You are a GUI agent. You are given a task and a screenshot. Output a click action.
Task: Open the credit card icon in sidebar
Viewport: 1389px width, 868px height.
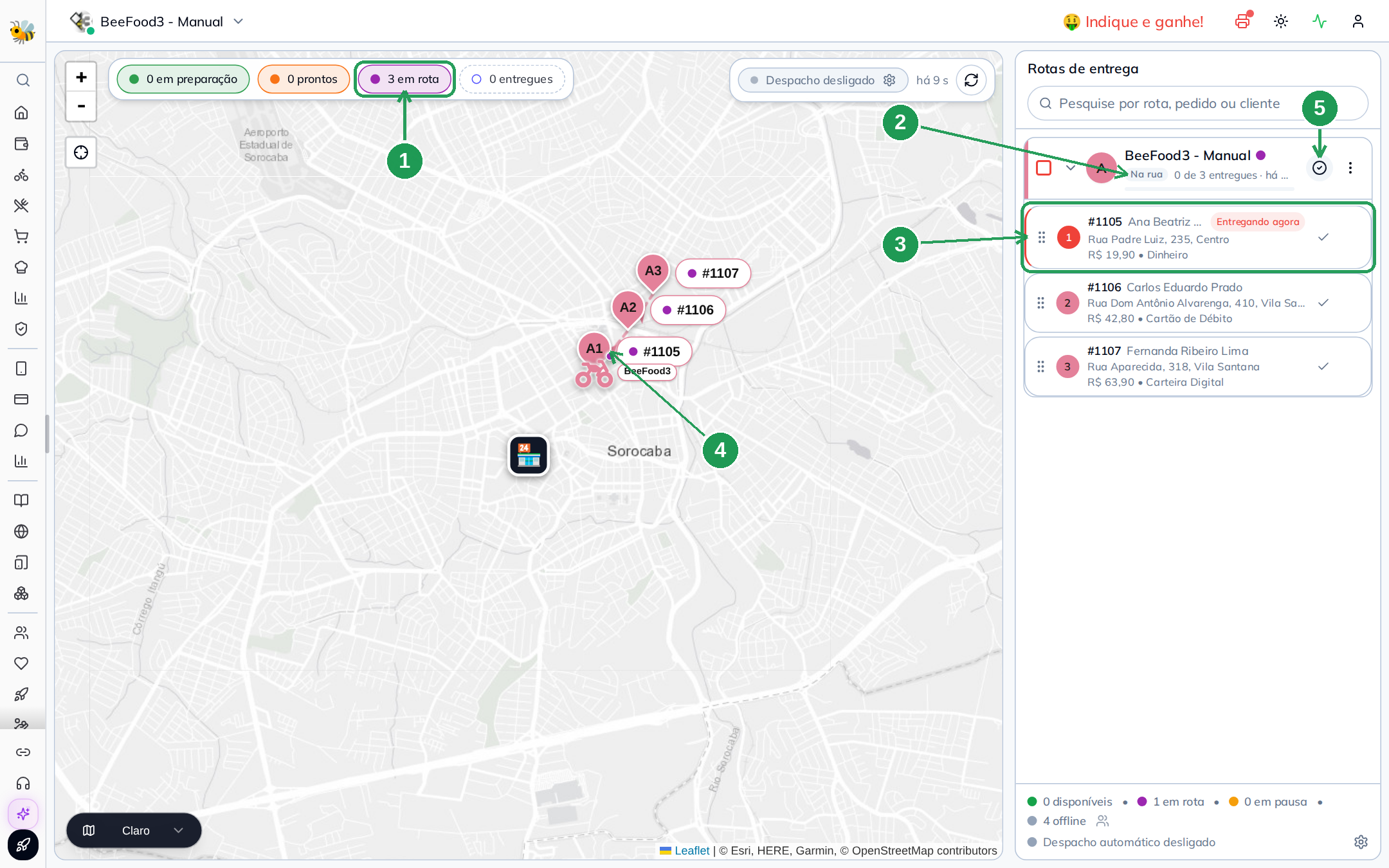pyautogui.click(x=21, y=399)
